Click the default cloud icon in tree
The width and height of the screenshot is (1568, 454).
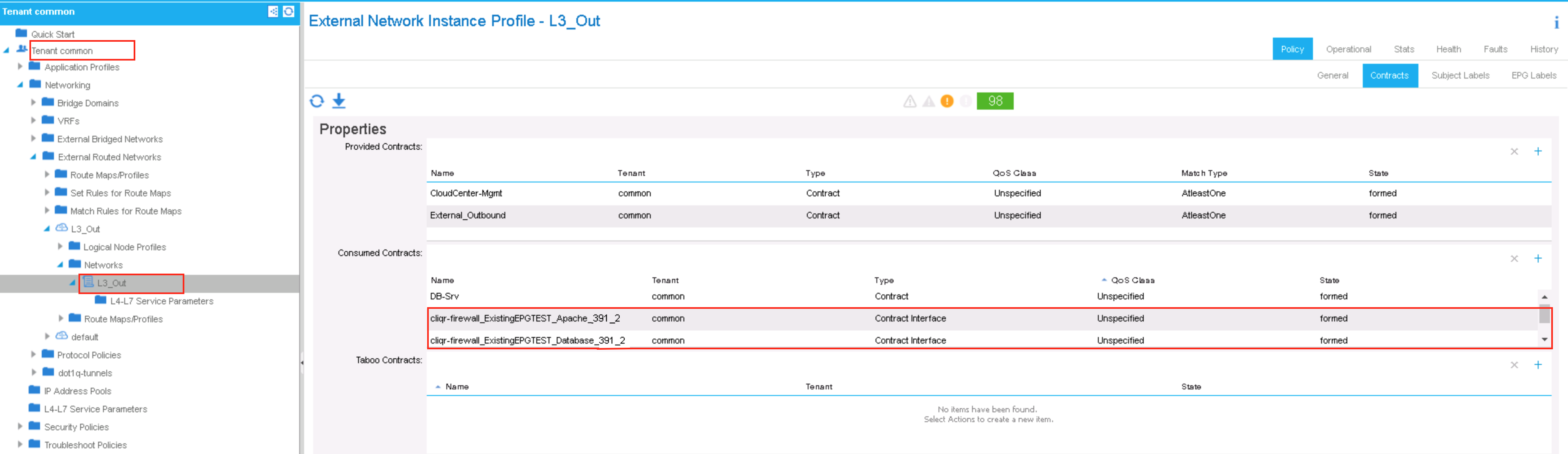click(x=61, y=336)
